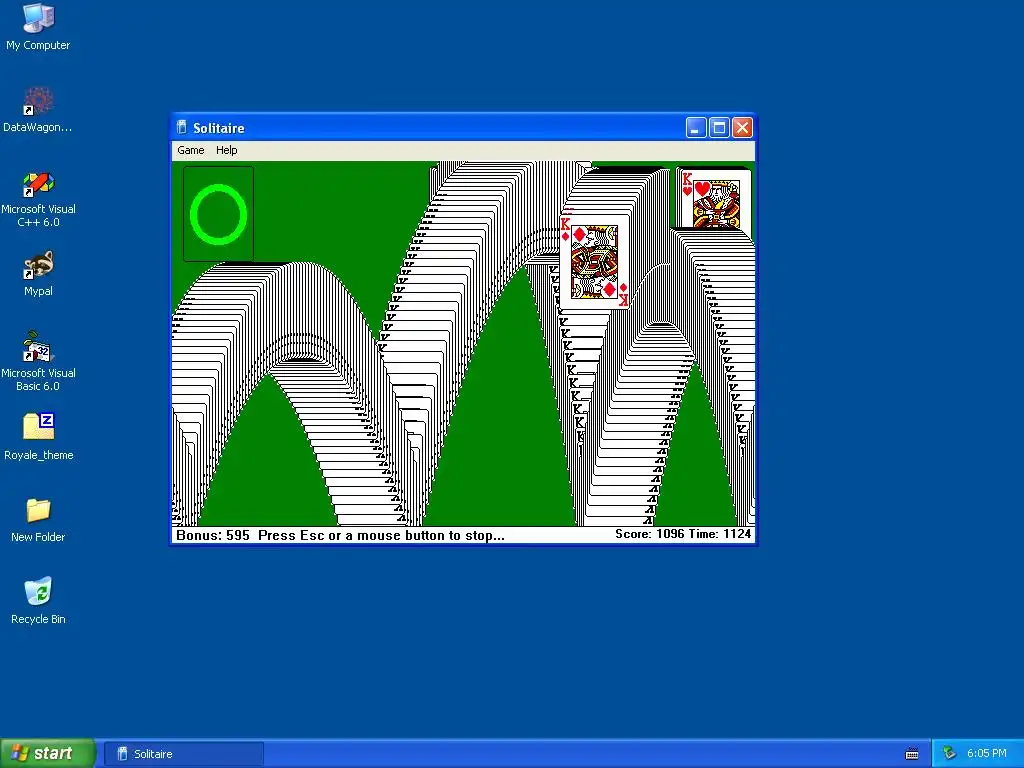Select Microsoft Visual C++ 6.0 icon
This screenshot has height=768, width=1024.
click(38, 199)
